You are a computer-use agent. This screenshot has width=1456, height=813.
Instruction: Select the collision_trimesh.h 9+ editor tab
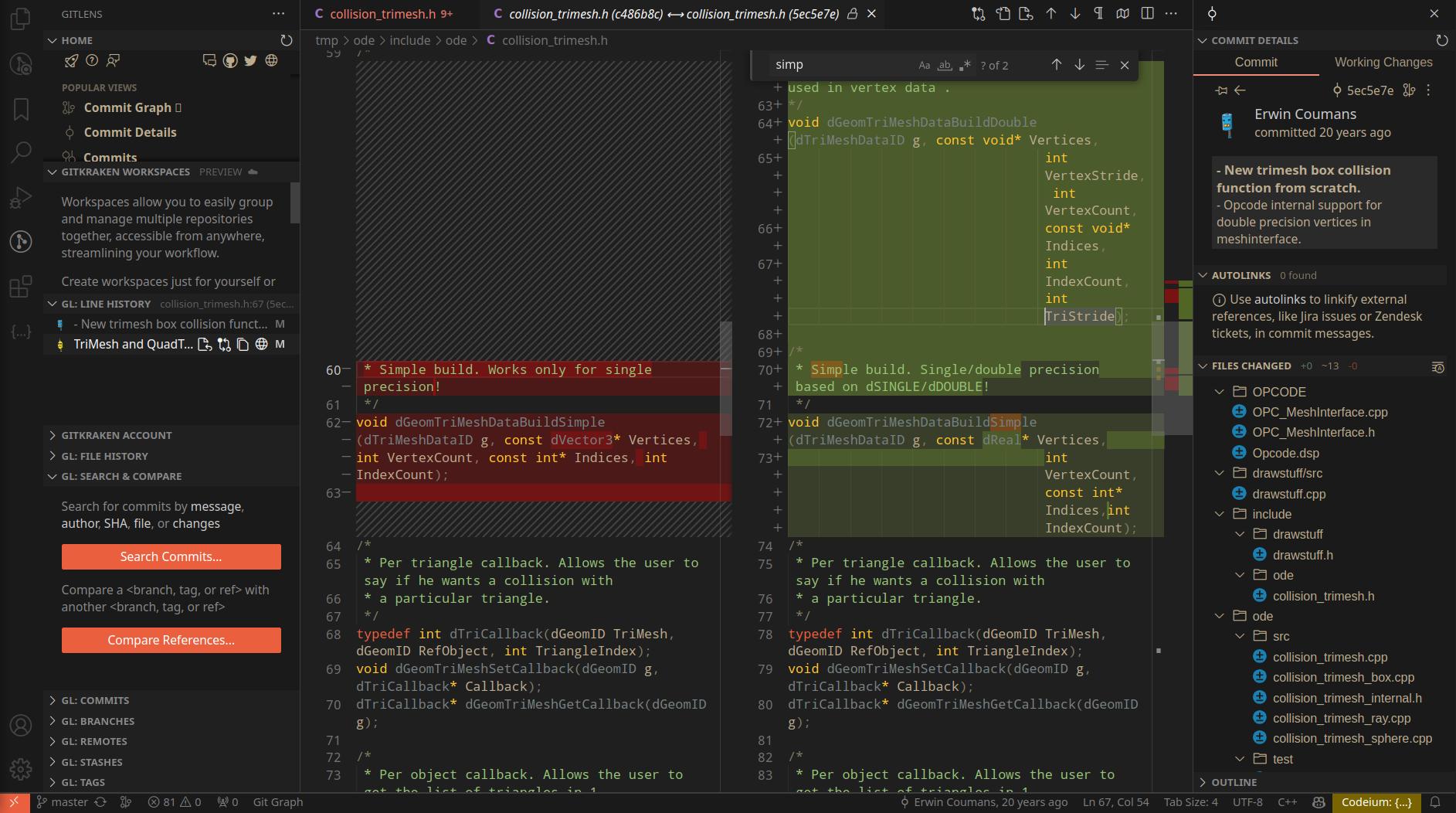382,14
